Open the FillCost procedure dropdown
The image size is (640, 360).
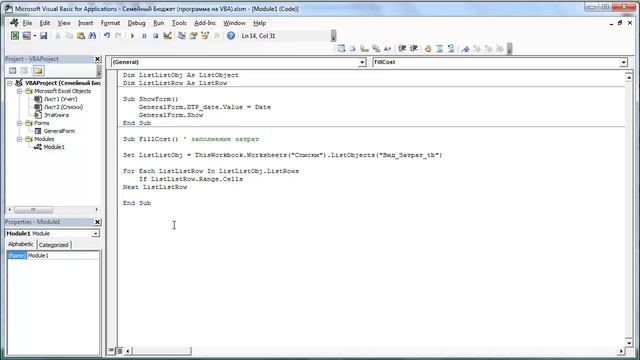pos(623,62)
